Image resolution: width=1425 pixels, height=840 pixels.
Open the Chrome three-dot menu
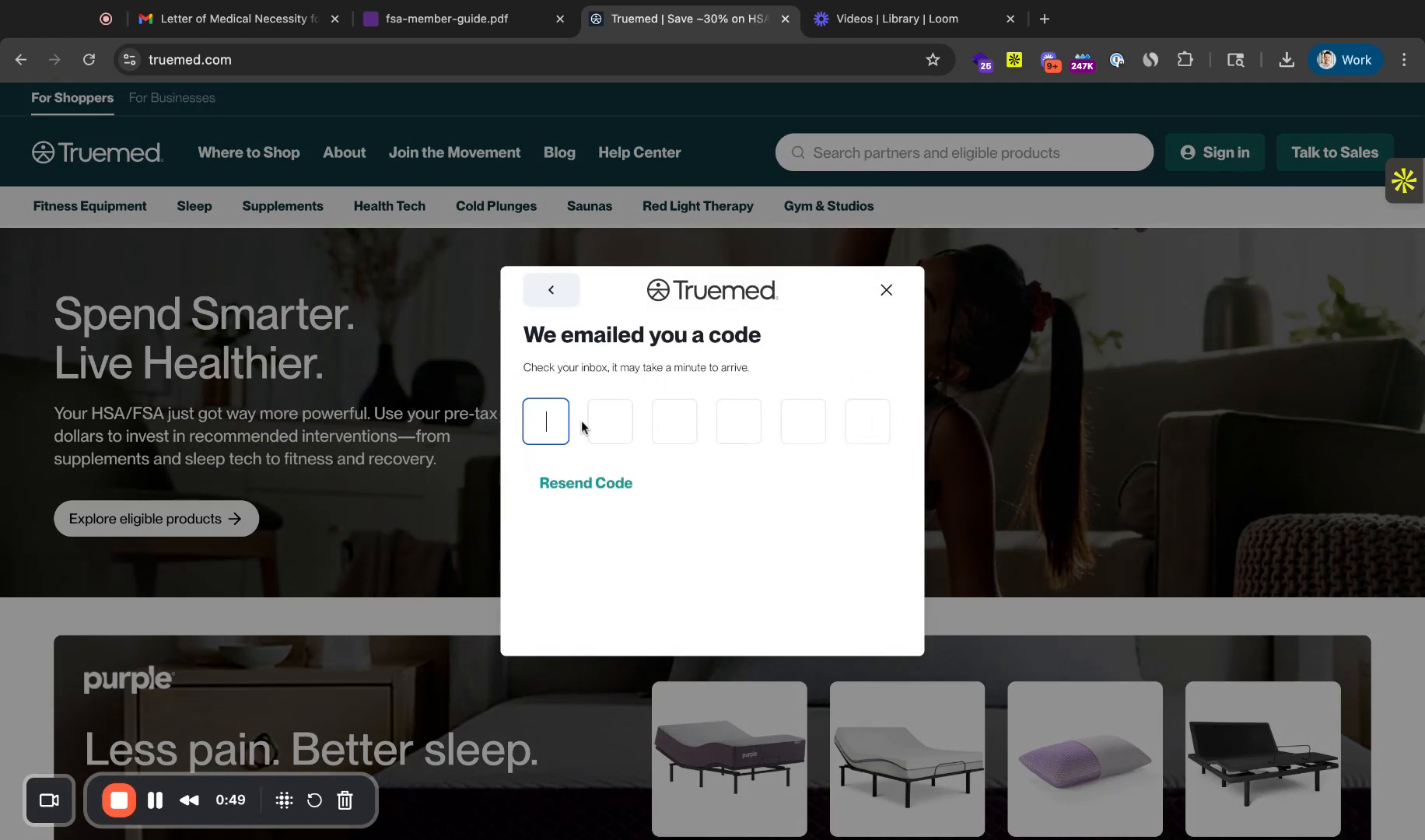1405,59
